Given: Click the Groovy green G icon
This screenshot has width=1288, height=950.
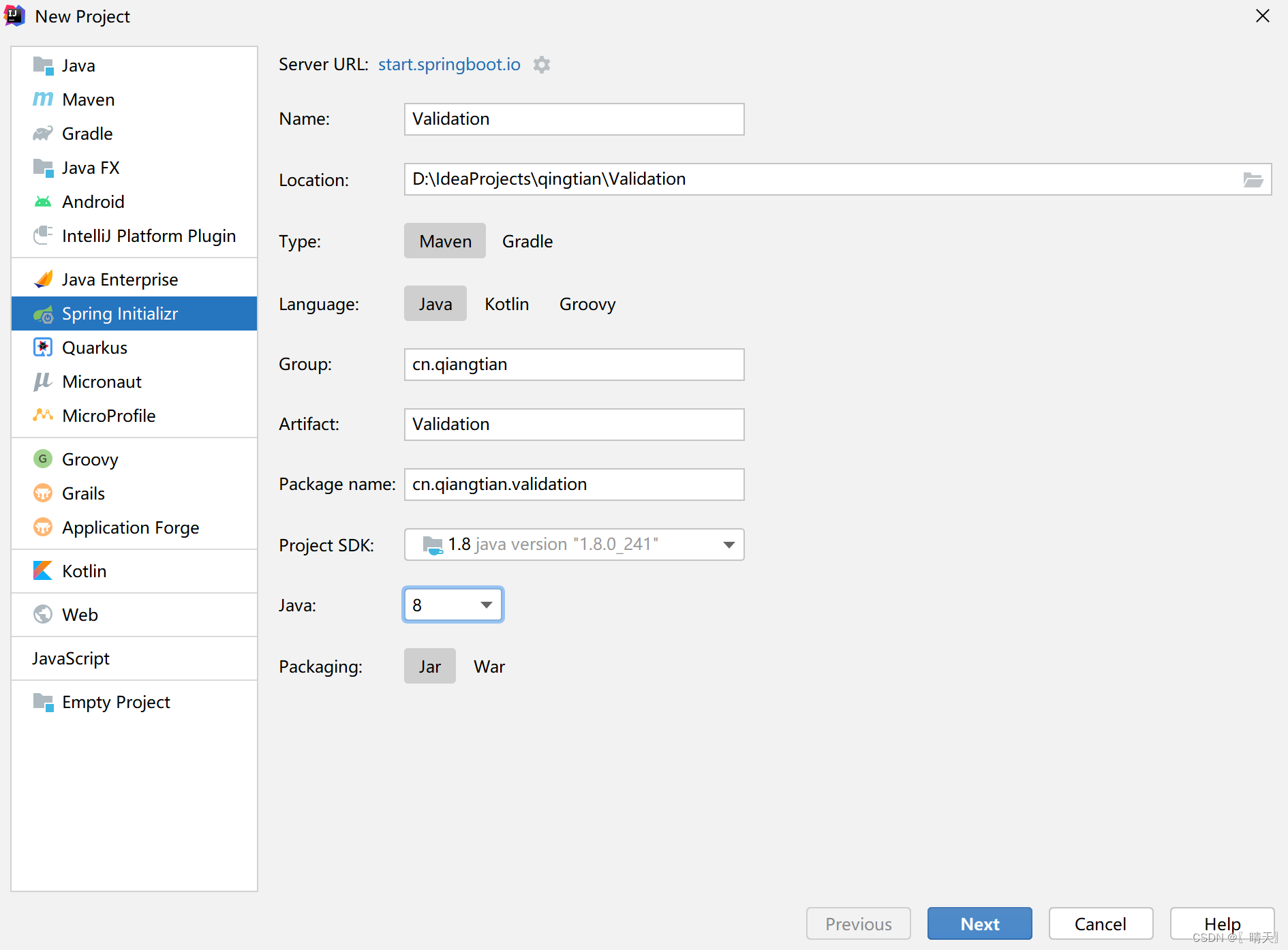Looking at the screenshot, I should 43,459.
